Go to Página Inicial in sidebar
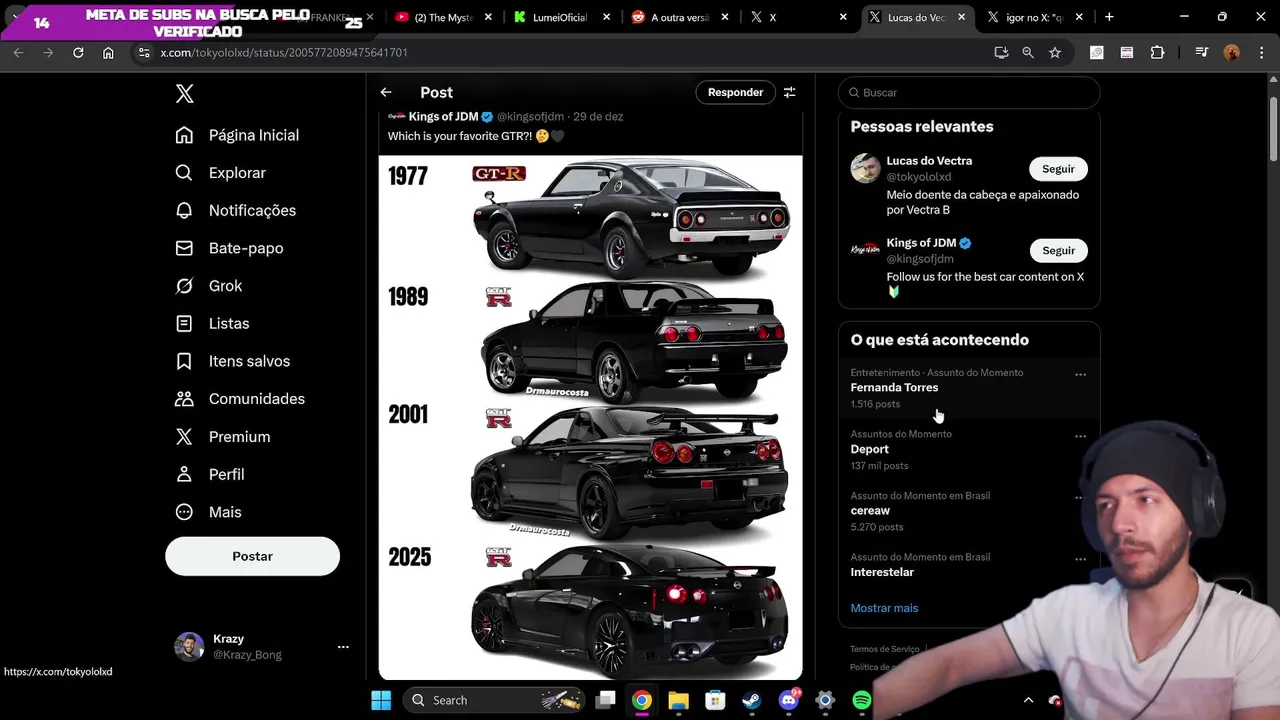 point(237,135)
